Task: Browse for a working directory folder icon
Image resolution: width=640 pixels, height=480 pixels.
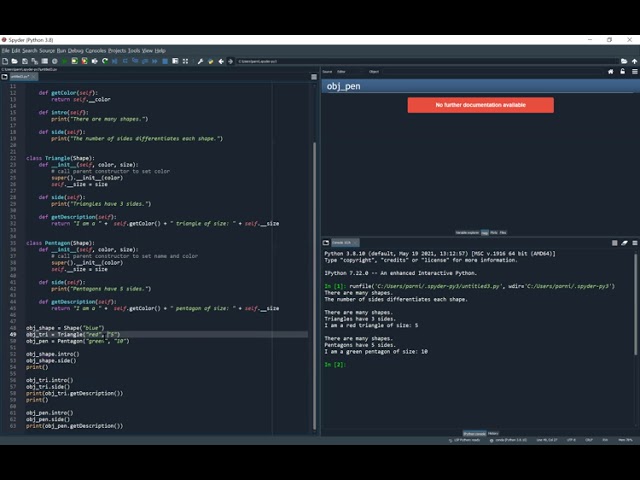Action: [624, 61]
